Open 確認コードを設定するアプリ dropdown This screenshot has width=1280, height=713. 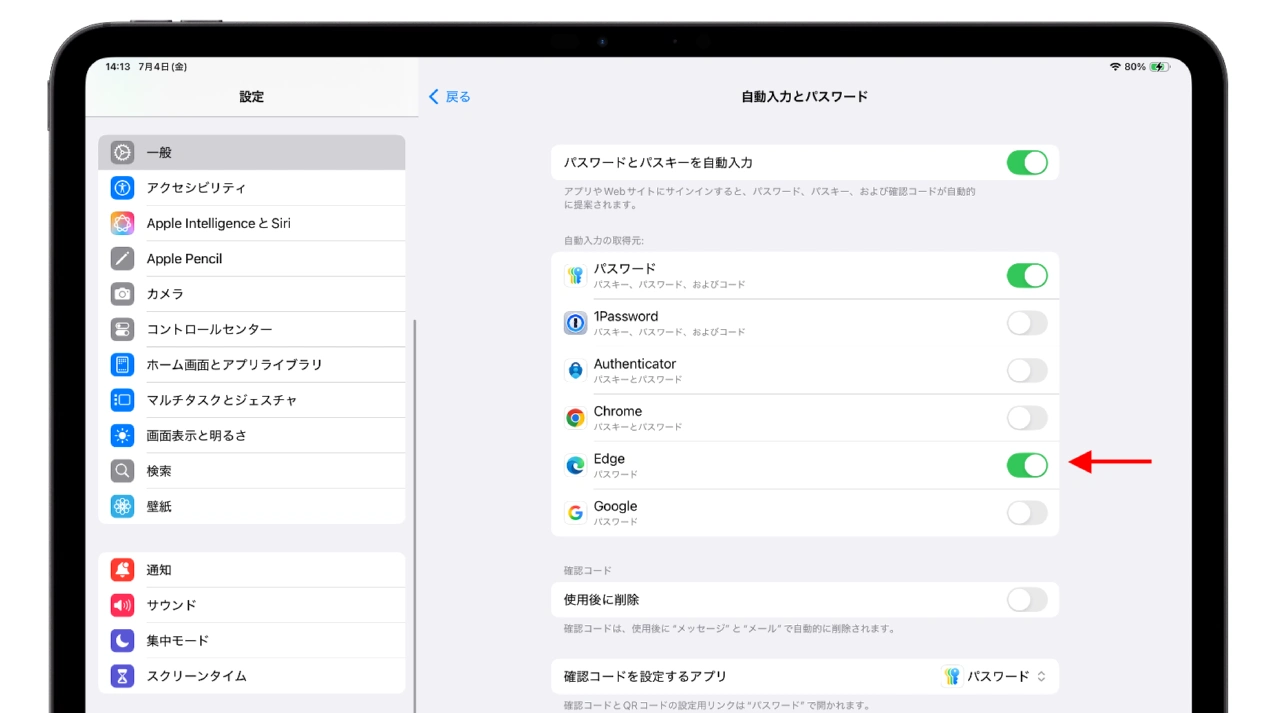coord(996,676)
